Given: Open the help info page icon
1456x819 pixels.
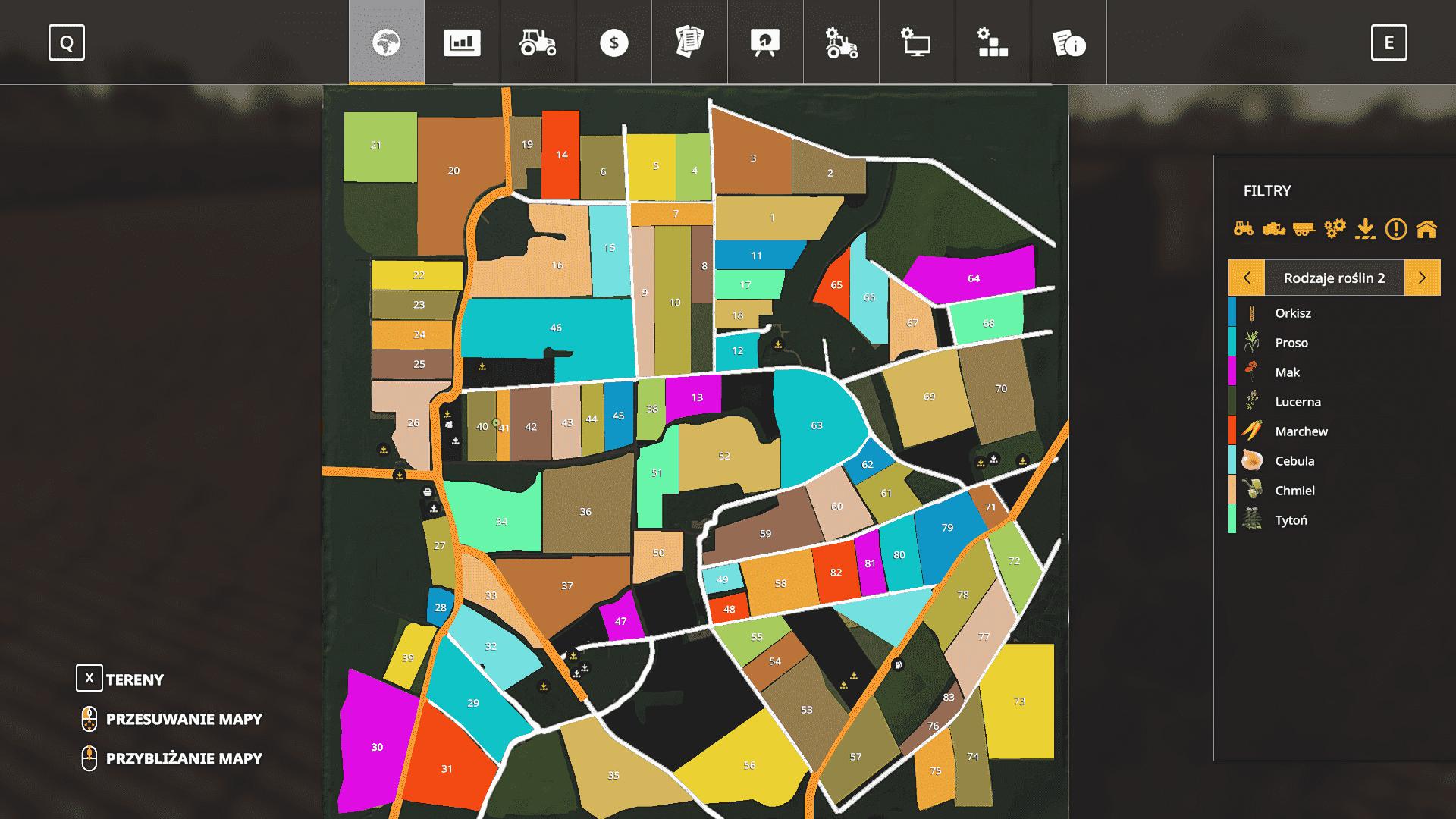Looking at the screenshot, I should pos(1068,42).
